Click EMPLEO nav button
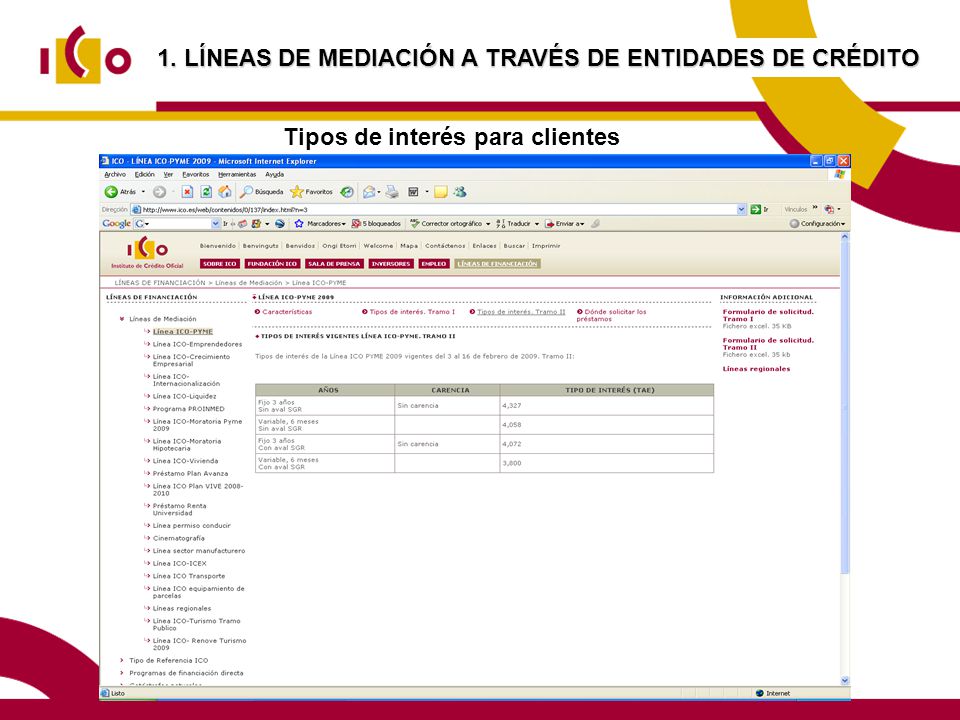 tap(434, 264)
